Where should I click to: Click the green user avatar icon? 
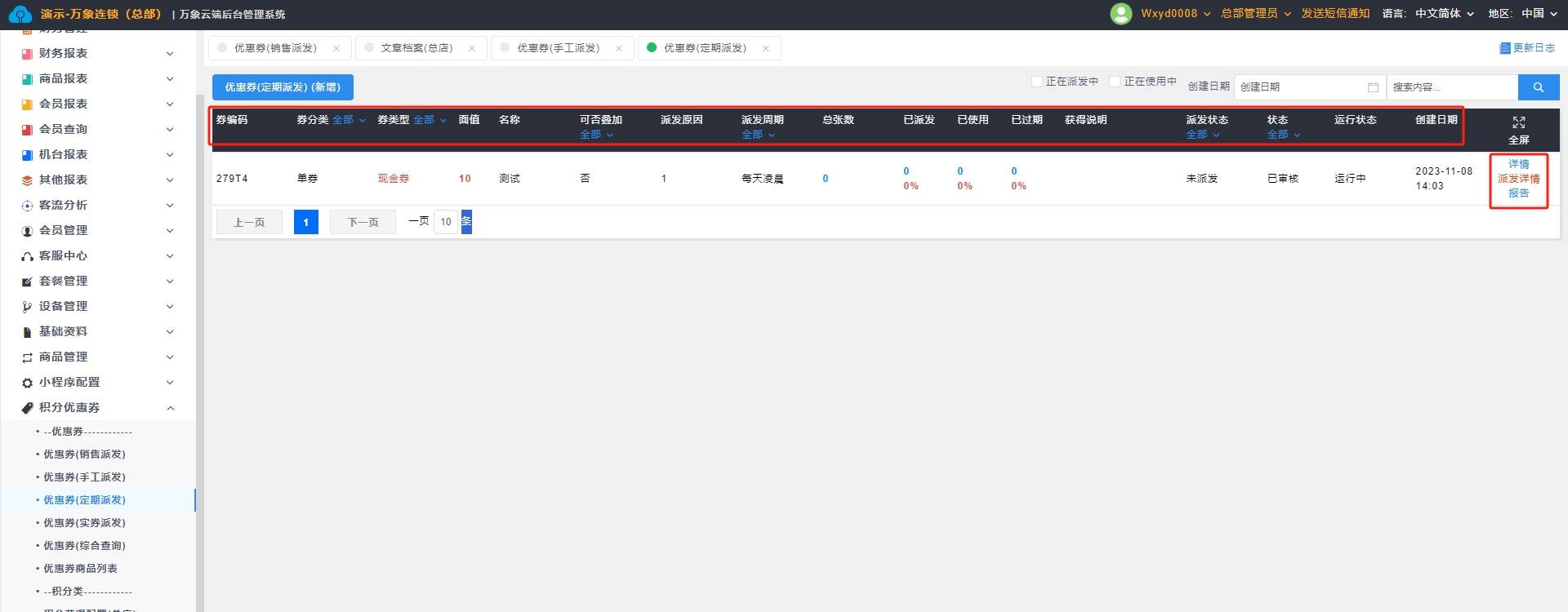click(1120, 14)
